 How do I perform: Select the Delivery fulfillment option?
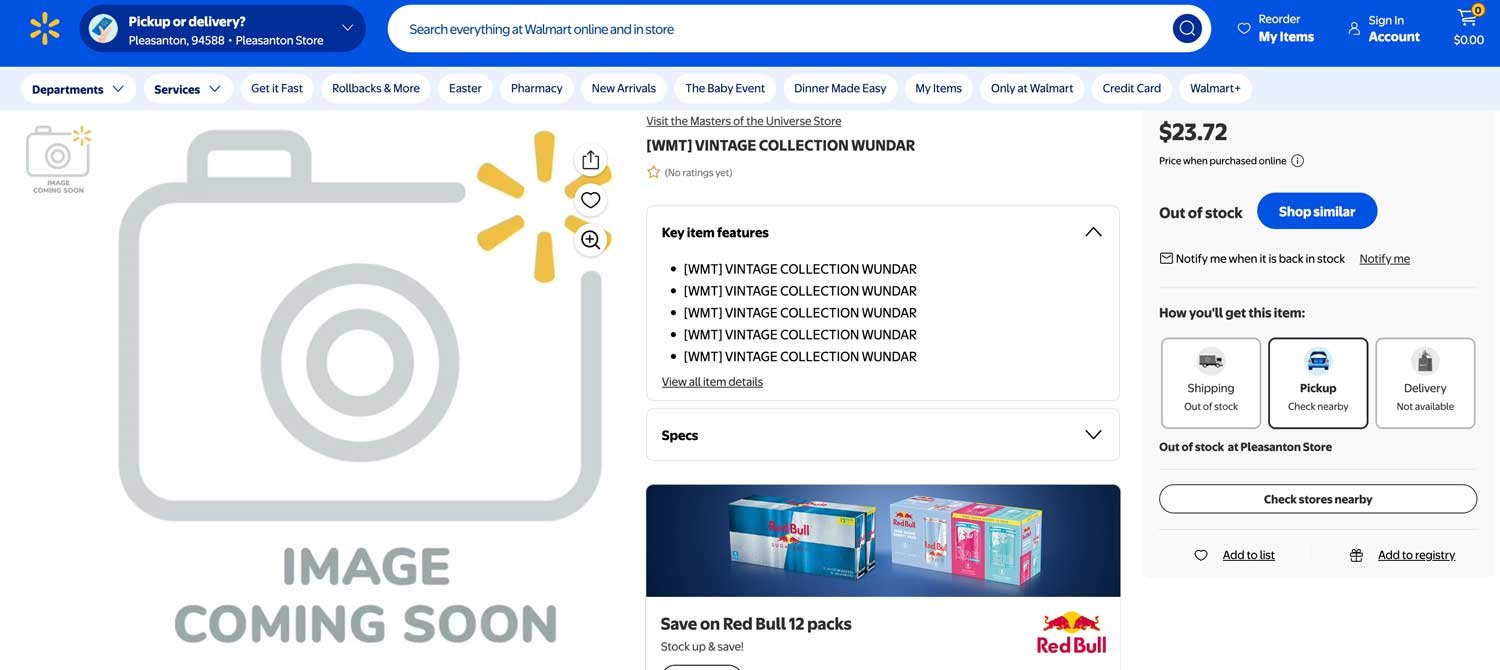[x=1424, y=382]
